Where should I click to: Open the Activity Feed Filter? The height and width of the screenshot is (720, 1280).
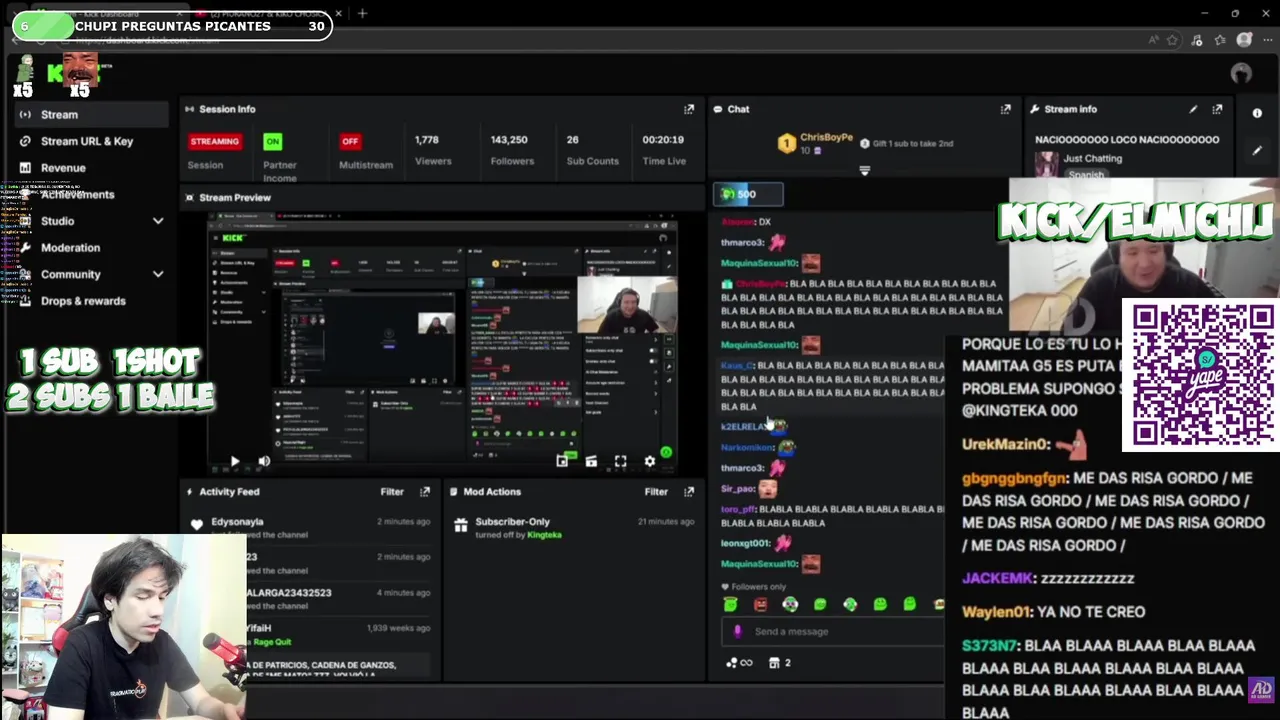point(391,492)
